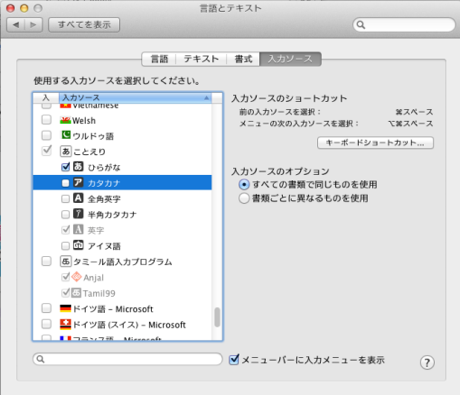
Task: Switch to the 入力ソース tab
Action: pyautogui.click(x=290, y=59)
